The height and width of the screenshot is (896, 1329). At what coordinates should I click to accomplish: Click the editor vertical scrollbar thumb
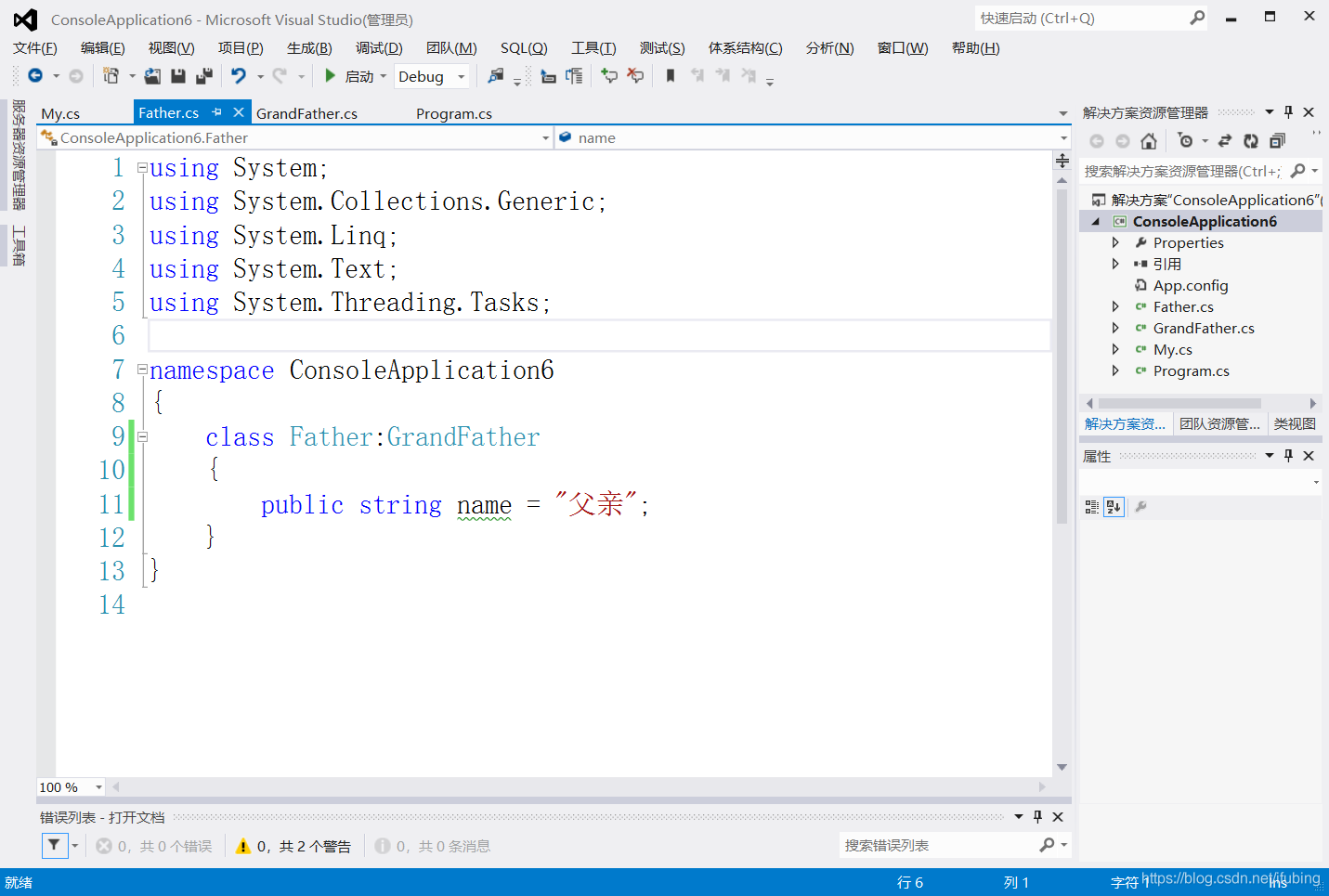click(x=1062, y=356)
